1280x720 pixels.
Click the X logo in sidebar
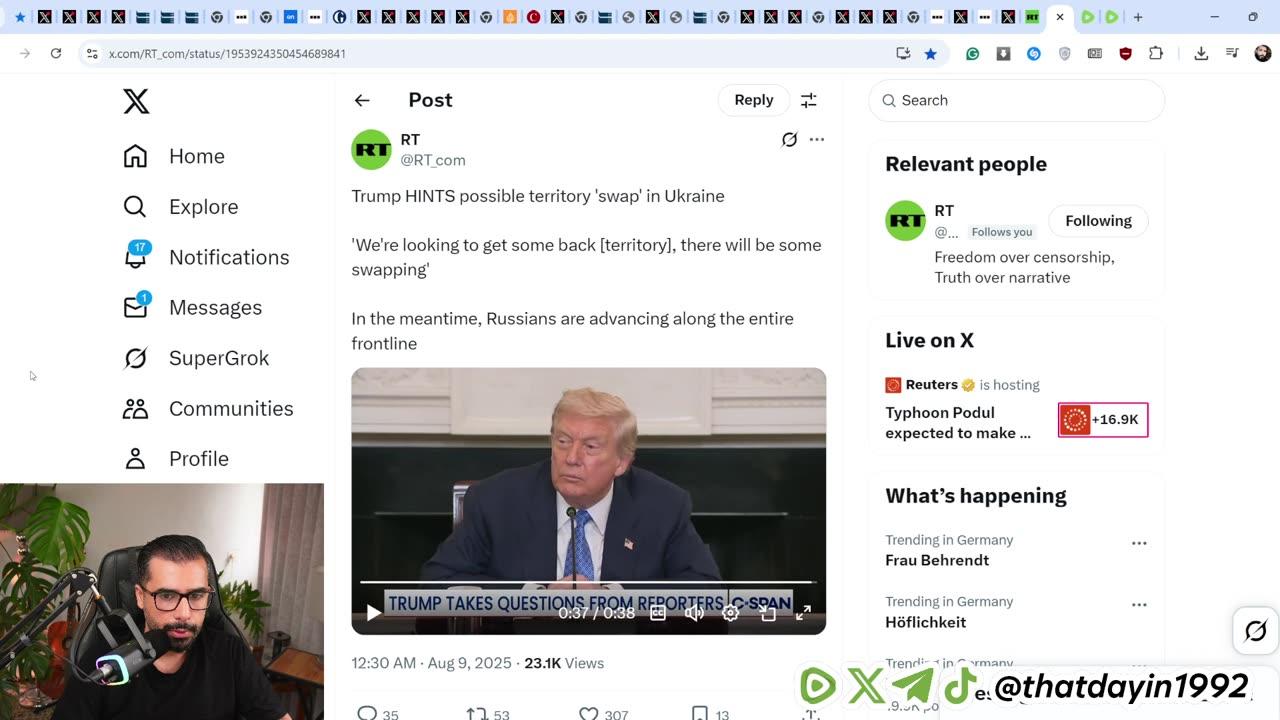(x=136, y=101)
